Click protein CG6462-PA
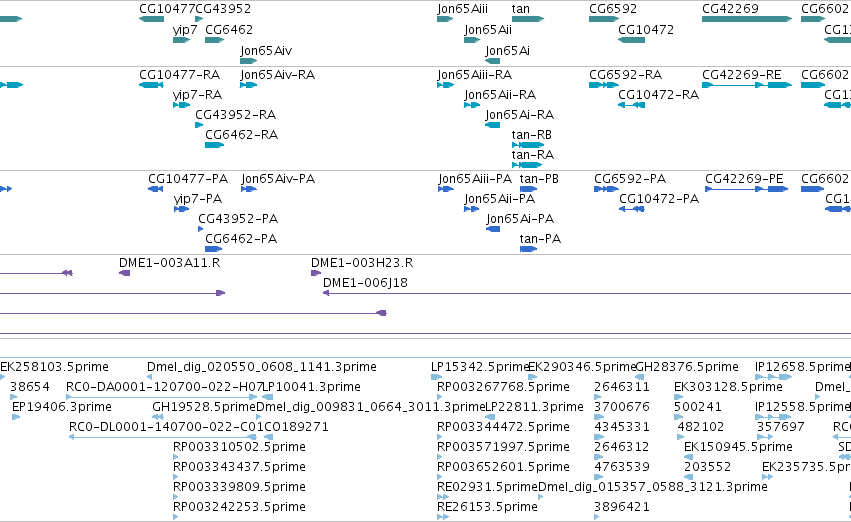The width and height of the screenshot is (851, 522). pos(241,239)
